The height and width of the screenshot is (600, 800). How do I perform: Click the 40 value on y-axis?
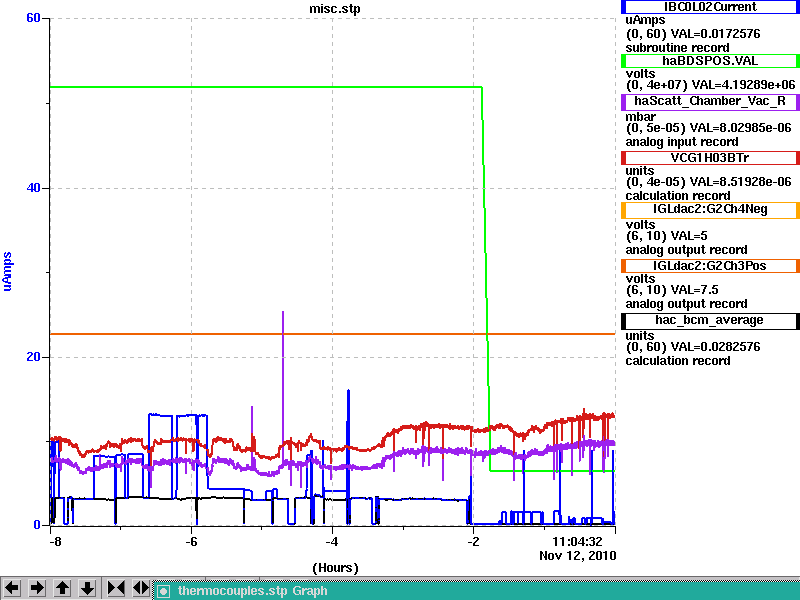tap(33, 188)
